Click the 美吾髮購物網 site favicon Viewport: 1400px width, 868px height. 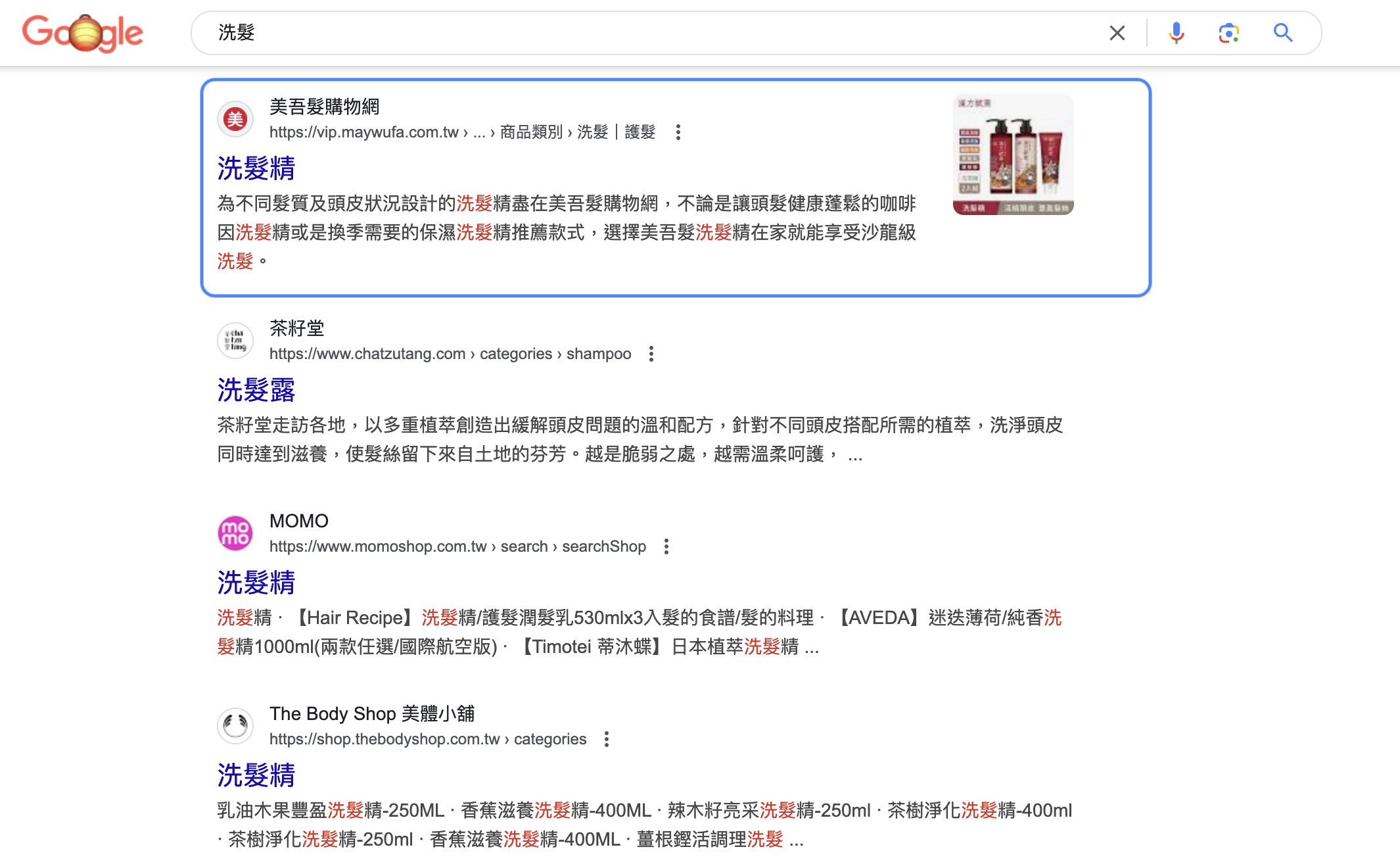point(235,120)
